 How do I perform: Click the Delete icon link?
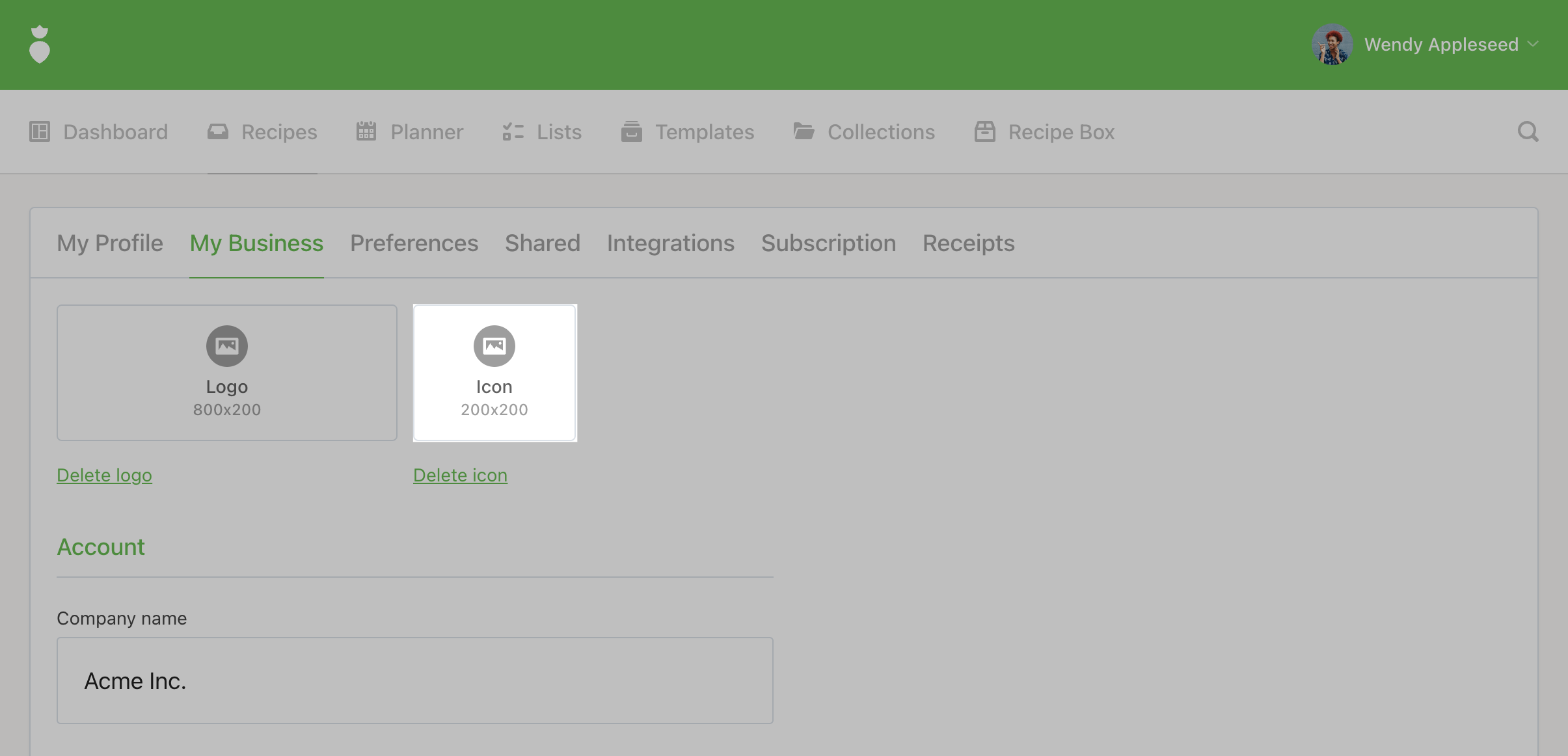pyautogui.click(x=460, y=476)
